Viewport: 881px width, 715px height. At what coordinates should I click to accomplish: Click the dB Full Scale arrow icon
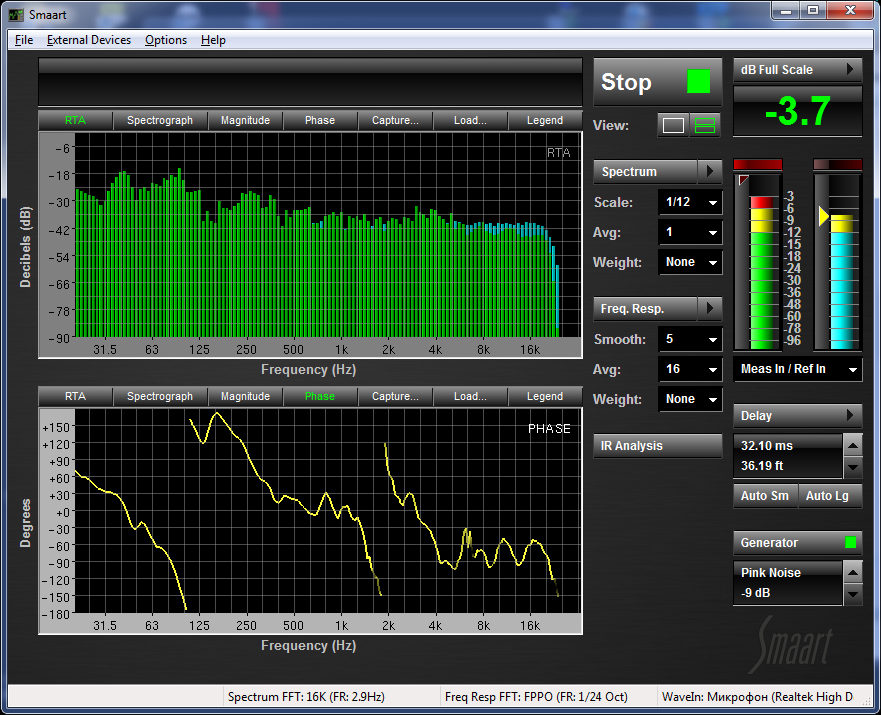click(850, 70)
